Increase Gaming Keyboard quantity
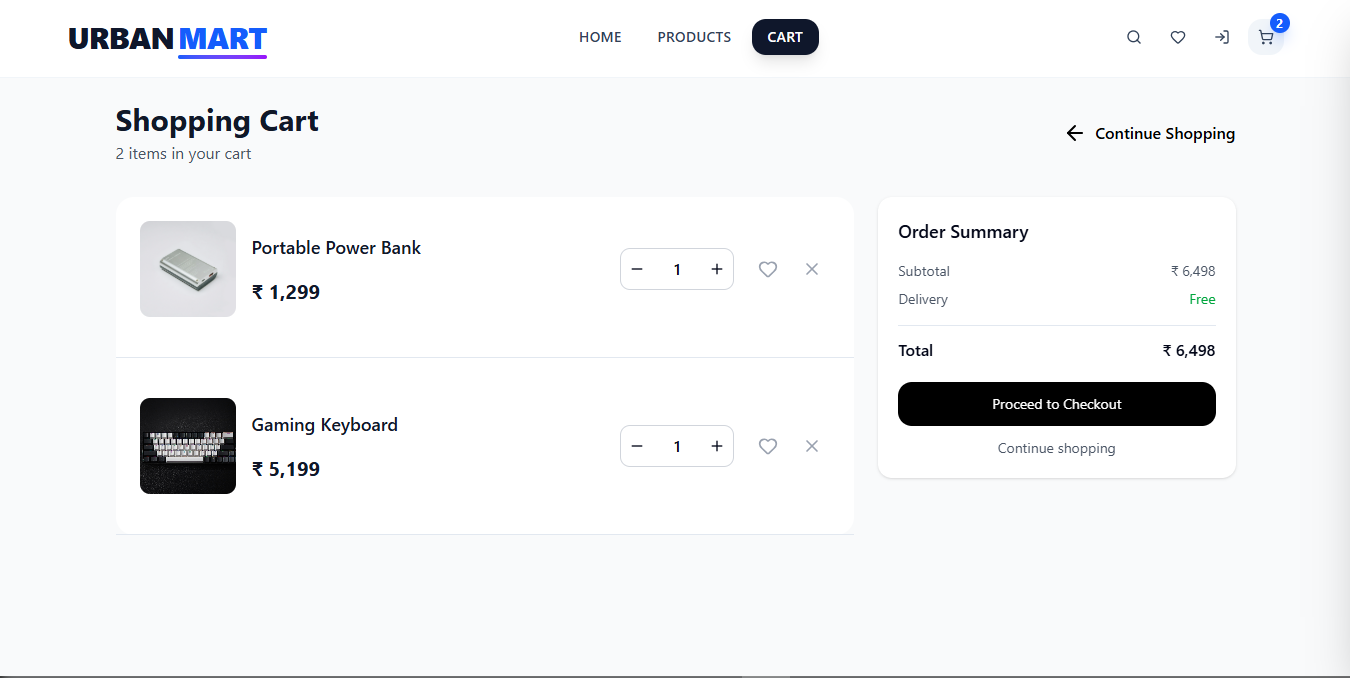This screenshot has height=678, width=1350. point(717,446)
